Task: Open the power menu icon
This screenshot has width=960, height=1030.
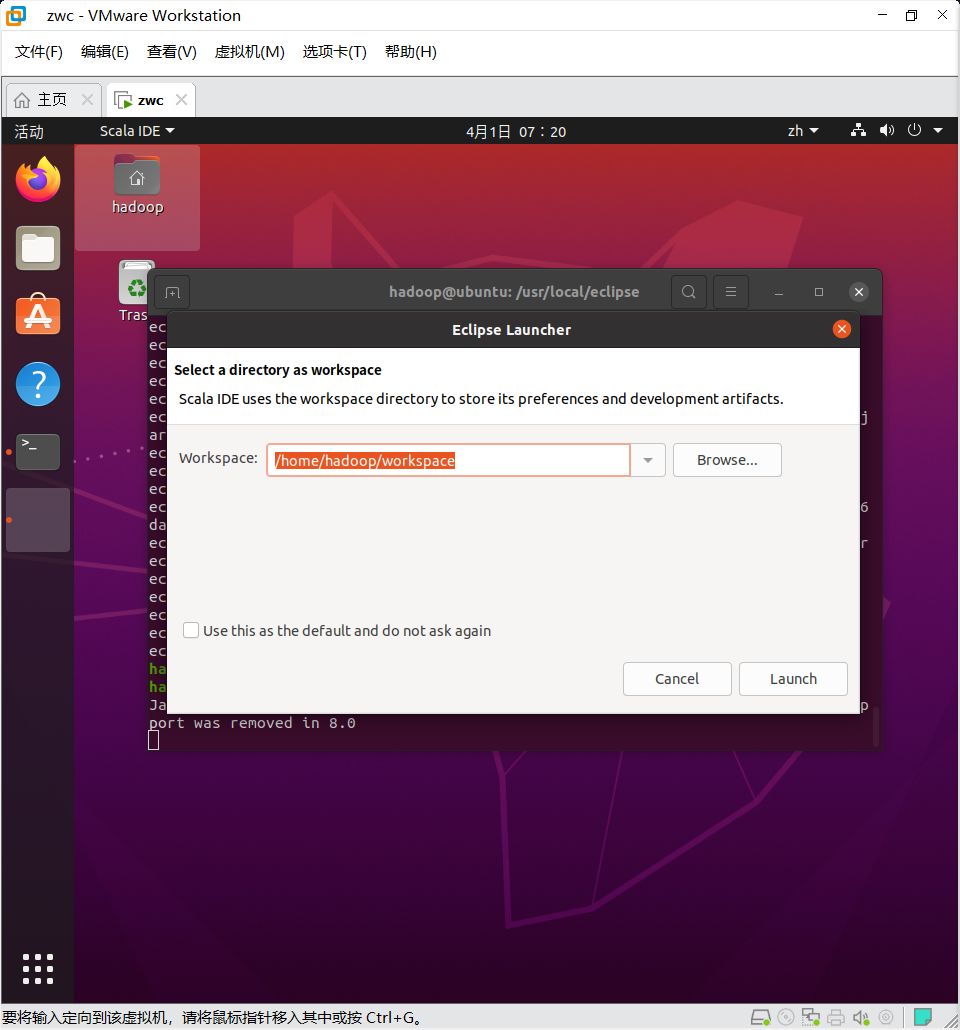Action: (x=914, y=130)
